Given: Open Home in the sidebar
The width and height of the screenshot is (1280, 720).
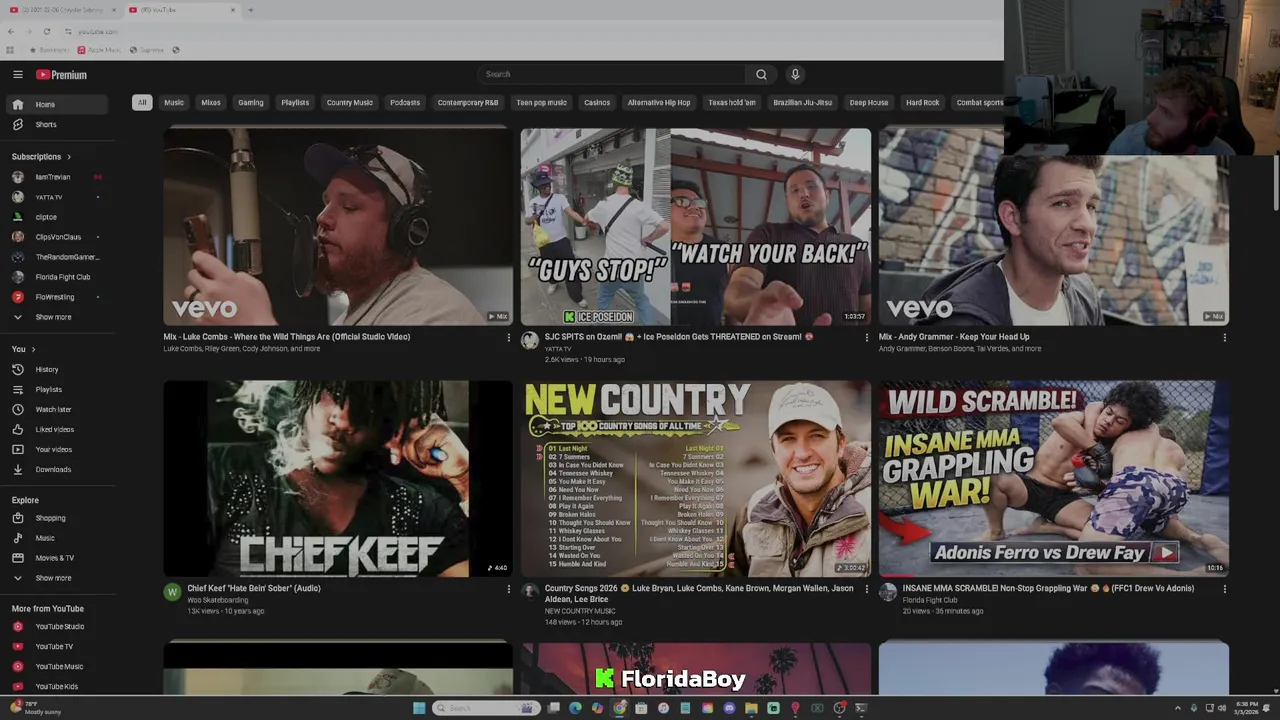Looking at the screenshot, I should tap(59, 104).
